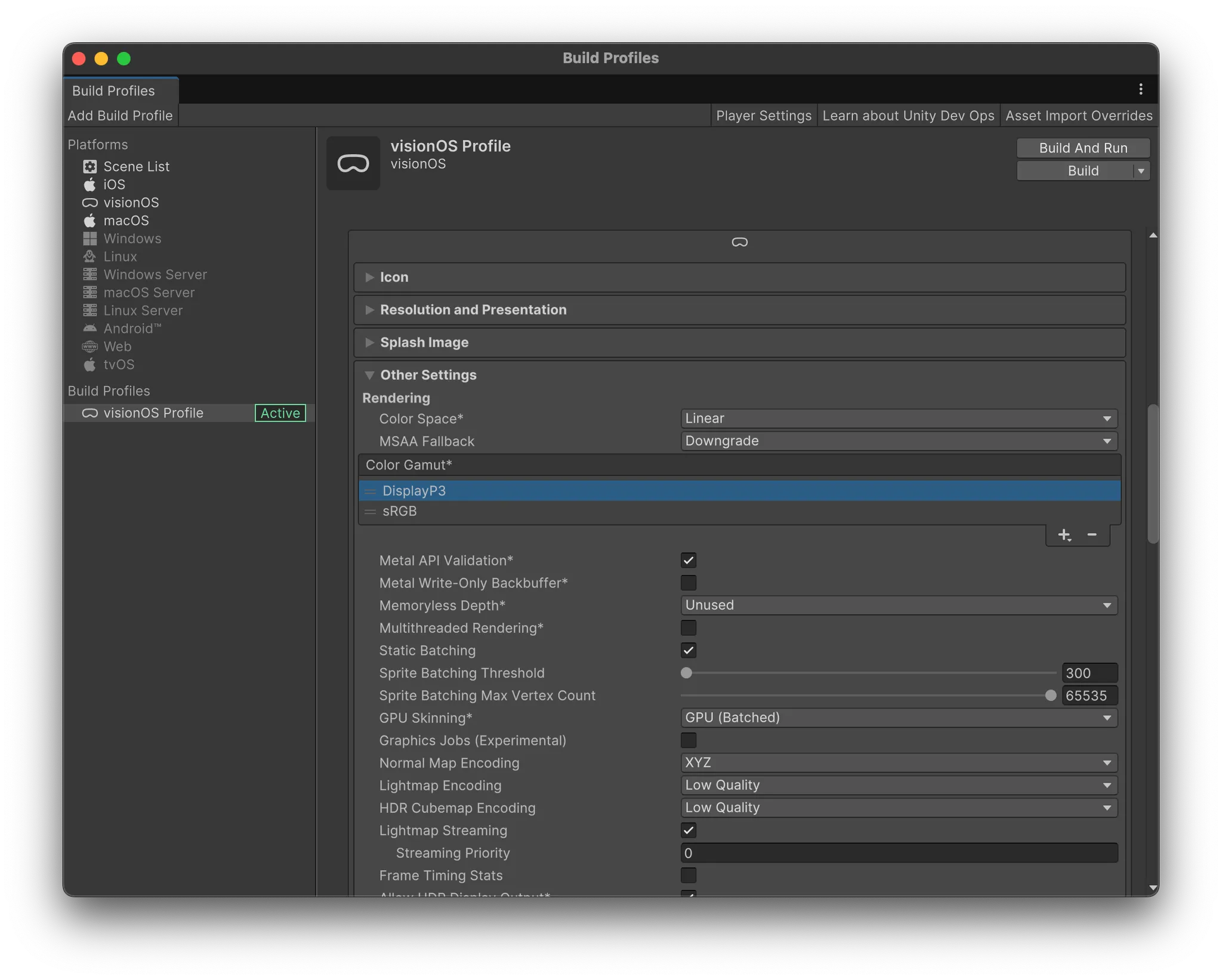Click the large visionOS profile thumbnail icon

pyautogui.click(x=353, y=163)
